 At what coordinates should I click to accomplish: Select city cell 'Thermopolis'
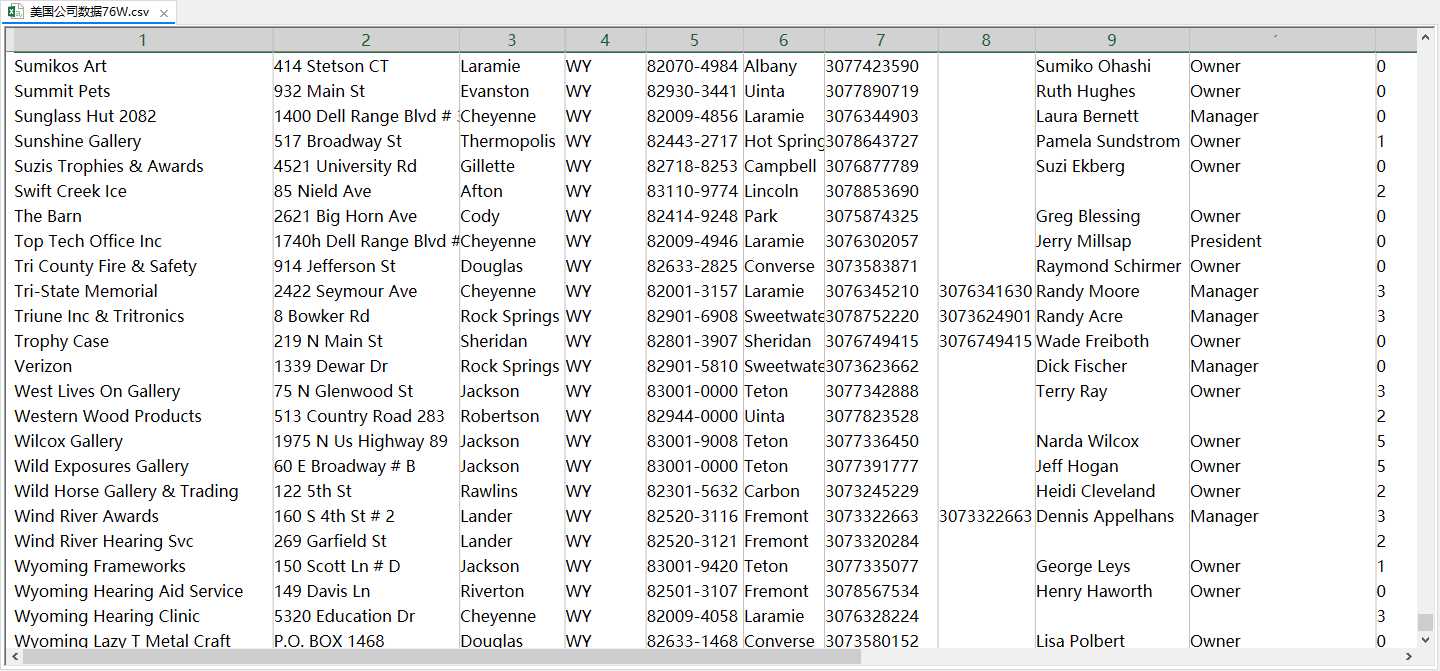click(x=512, y=141)
